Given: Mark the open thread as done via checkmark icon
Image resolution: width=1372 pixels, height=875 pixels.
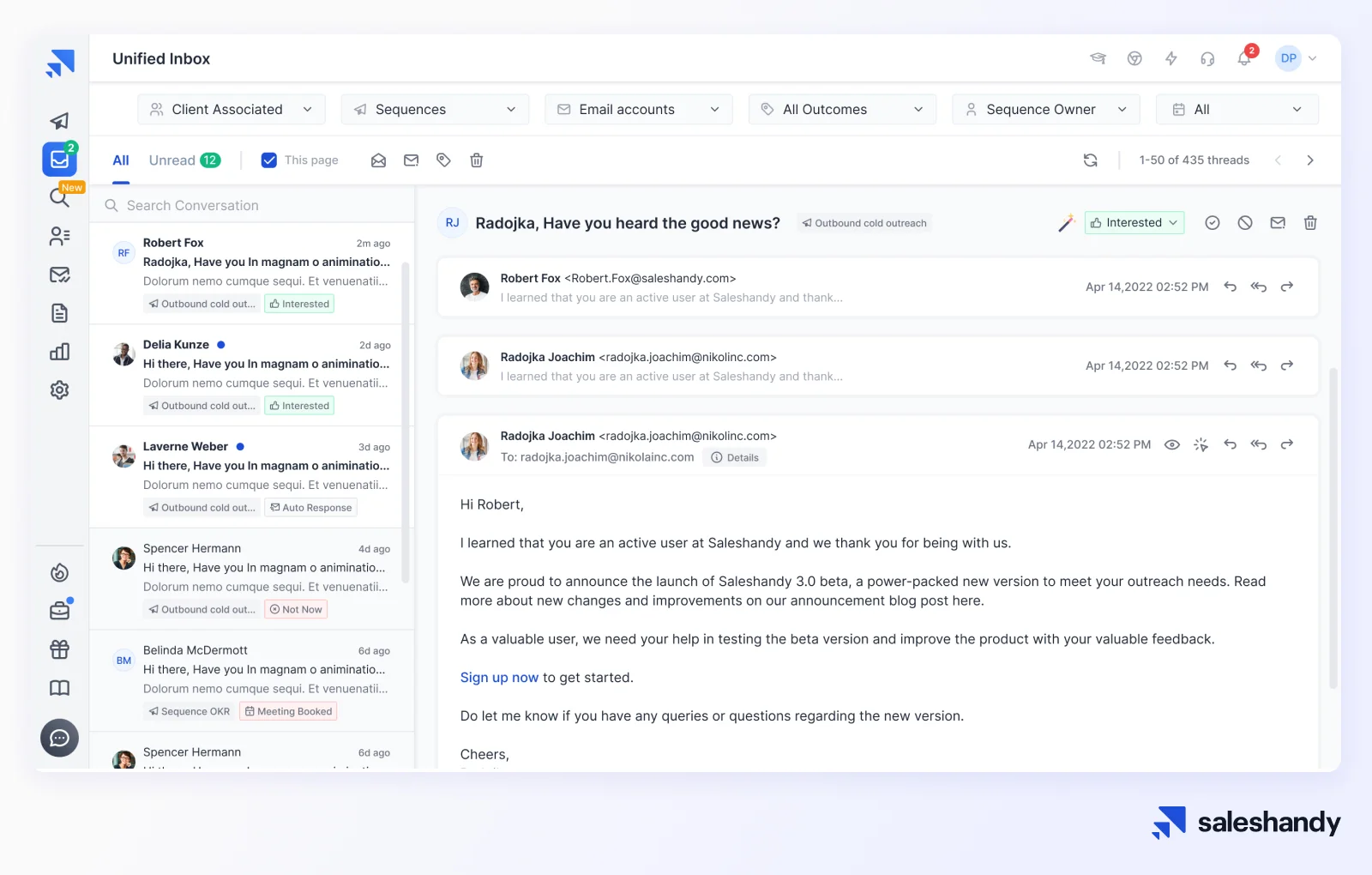Looking at the screenshot, I should [x=1212, y=222].
